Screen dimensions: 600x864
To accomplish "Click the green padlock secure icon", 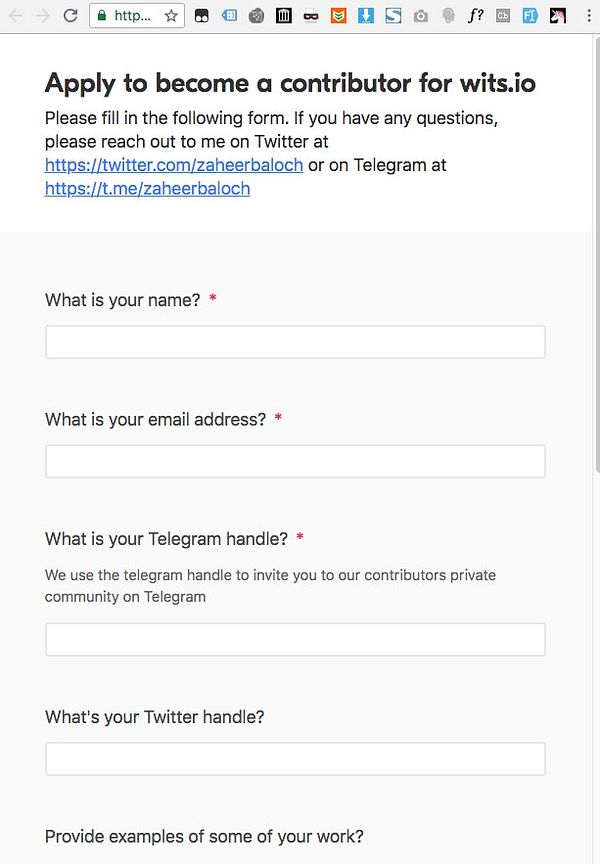I will [x=101, y=16].
